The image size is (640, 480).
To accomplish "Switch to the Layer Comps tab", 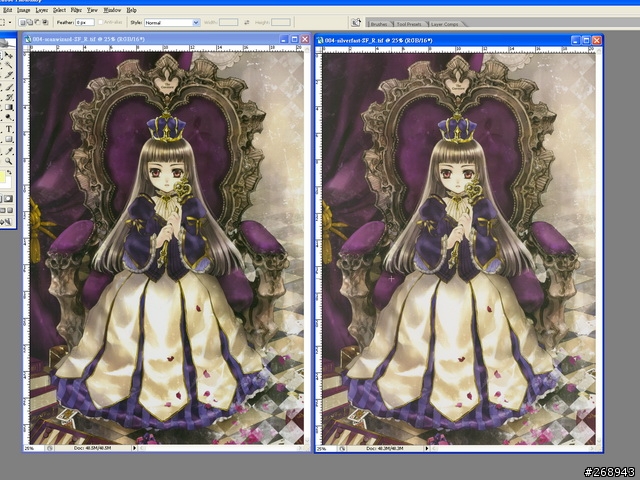I will click(444, 24).
